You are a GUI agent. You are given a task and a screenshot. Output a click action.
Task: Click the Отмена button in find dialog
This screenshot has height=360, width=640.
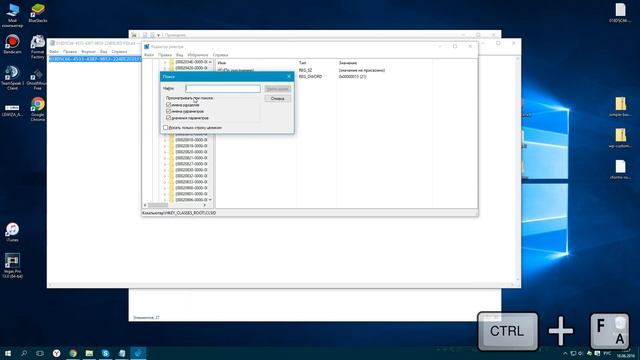point(278,98)
